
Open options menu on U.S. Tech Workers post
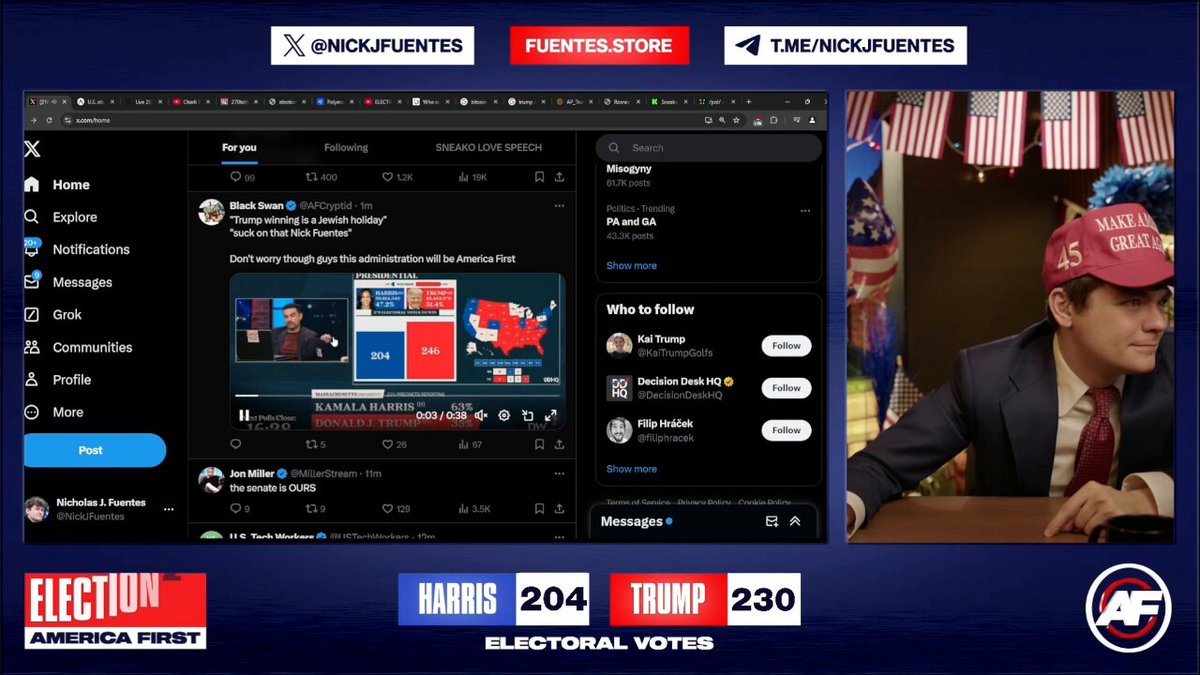[x=559, y=536]
